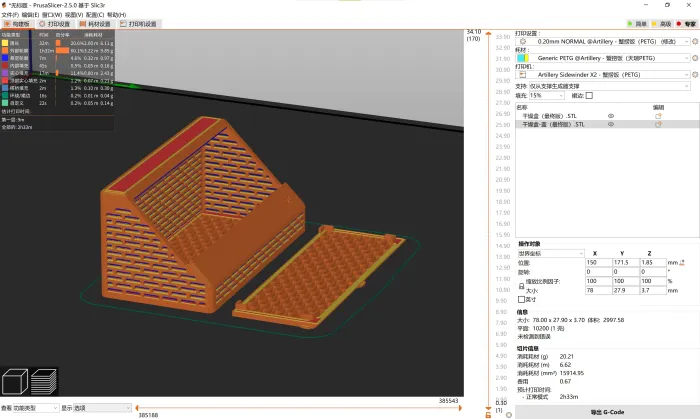The image size is (700, 419).
Task: Open the 15% infill dropdown
Action: click(546, 95)
